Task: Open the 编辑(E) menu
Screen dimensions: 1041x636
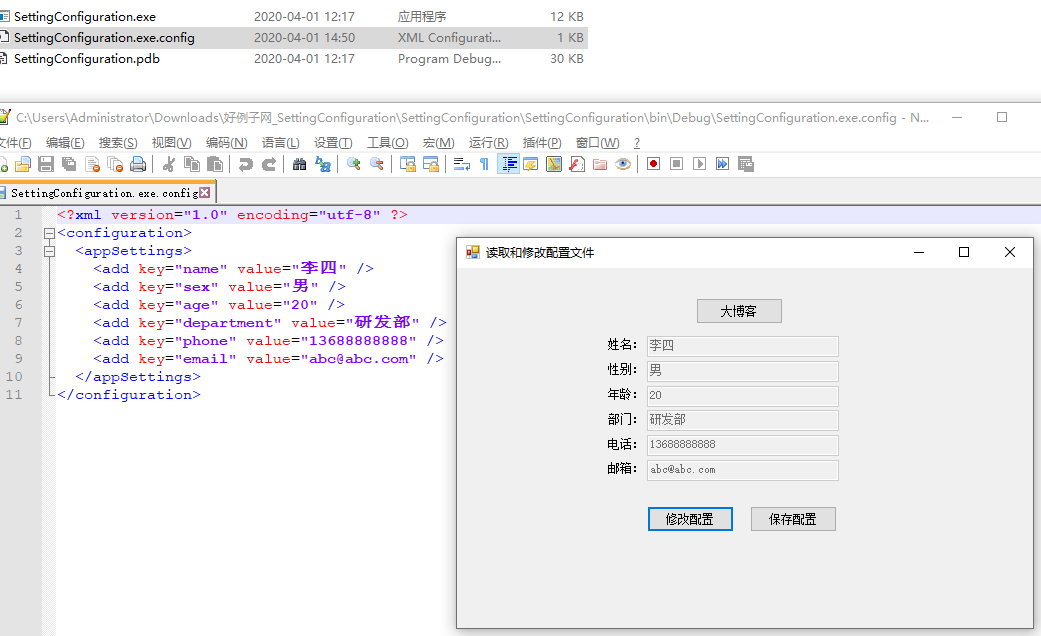Action: click(64, 143)
